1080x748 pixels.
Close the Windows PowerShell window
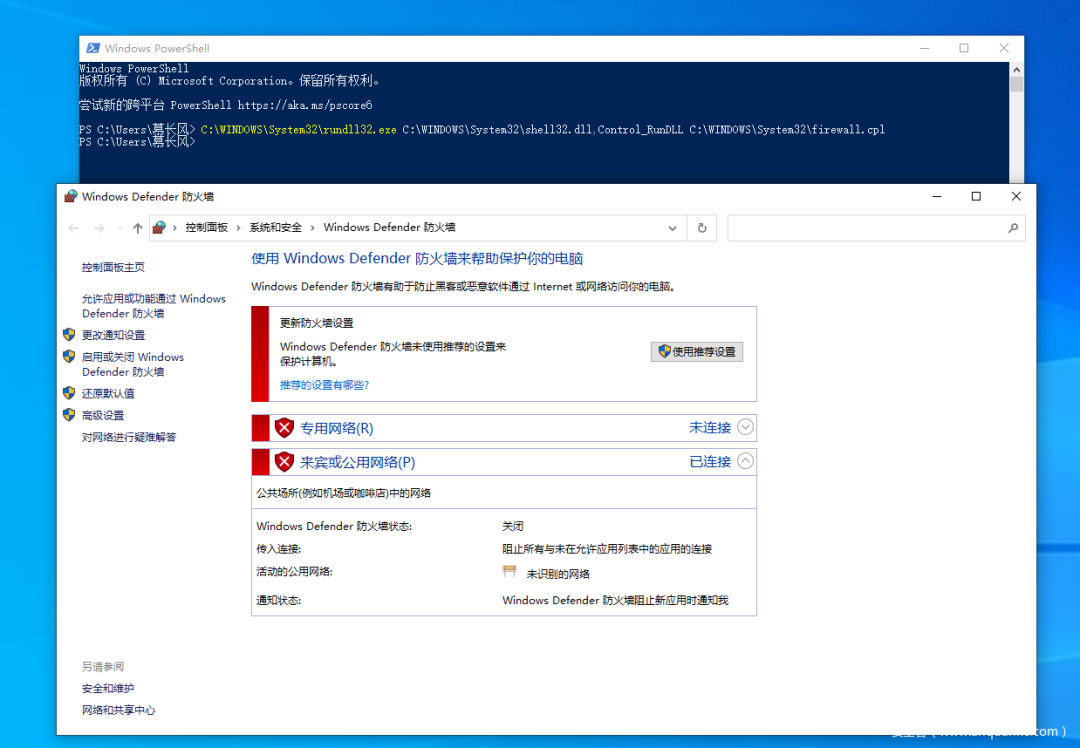coord(1004,48)
